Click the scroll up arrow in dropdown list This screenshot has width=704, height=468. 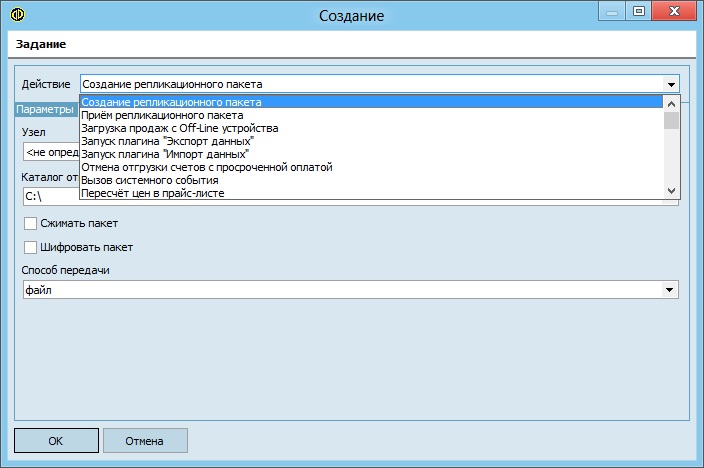pyautogui.click(x=671, y=104)
